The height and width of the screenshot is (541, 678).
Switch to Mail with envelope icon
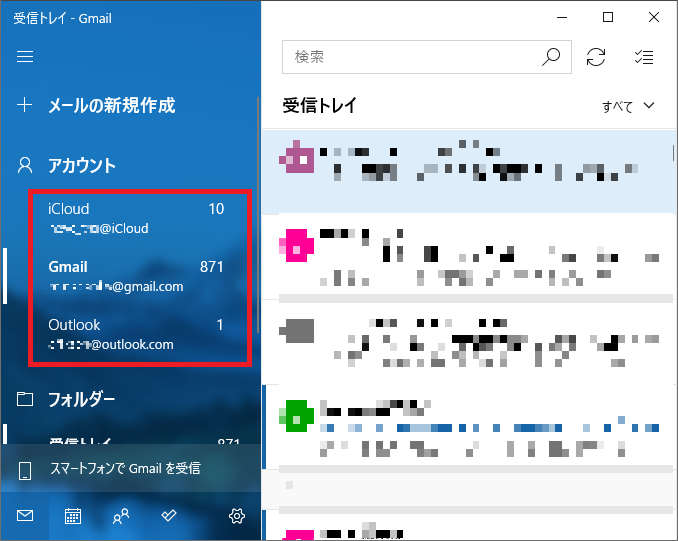click(x=25, y=515)
